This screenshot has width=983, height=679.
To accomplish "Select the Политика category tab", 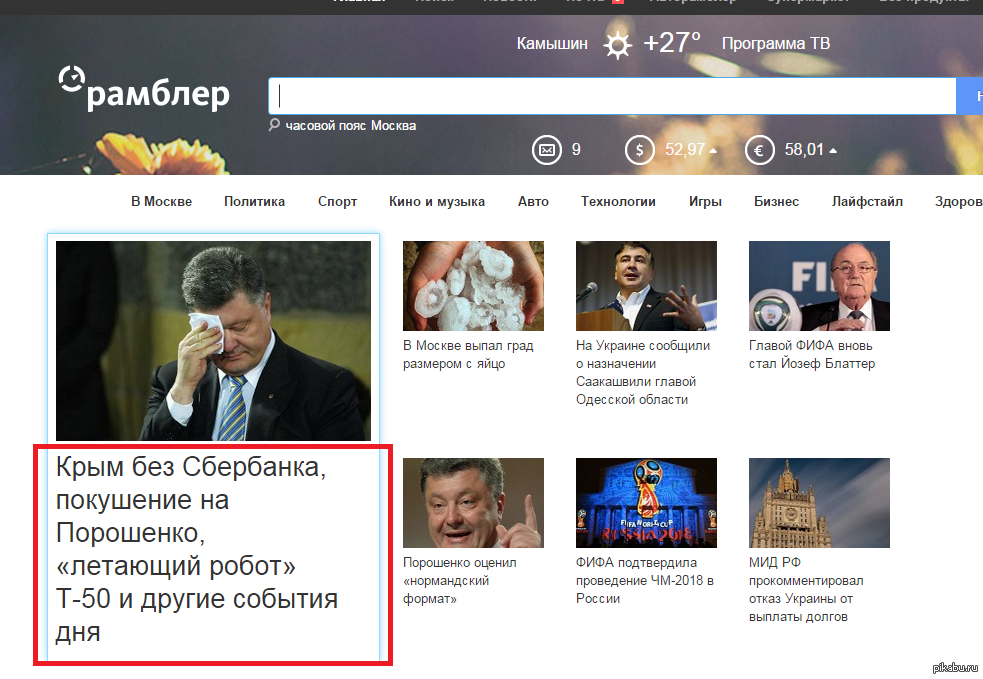I will (254, 201).
